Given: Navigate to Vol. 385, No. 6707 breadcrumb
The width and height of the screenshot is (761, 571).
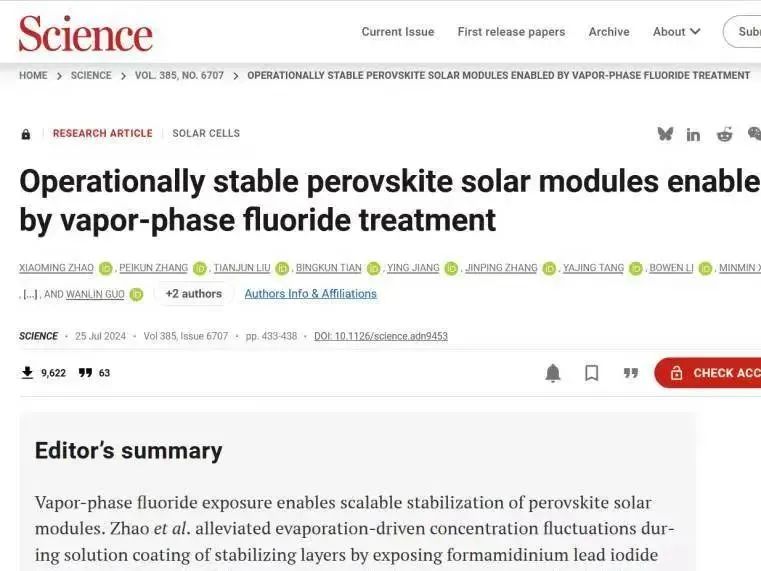Looking at the screenshot, I should [x=179, y=76].
